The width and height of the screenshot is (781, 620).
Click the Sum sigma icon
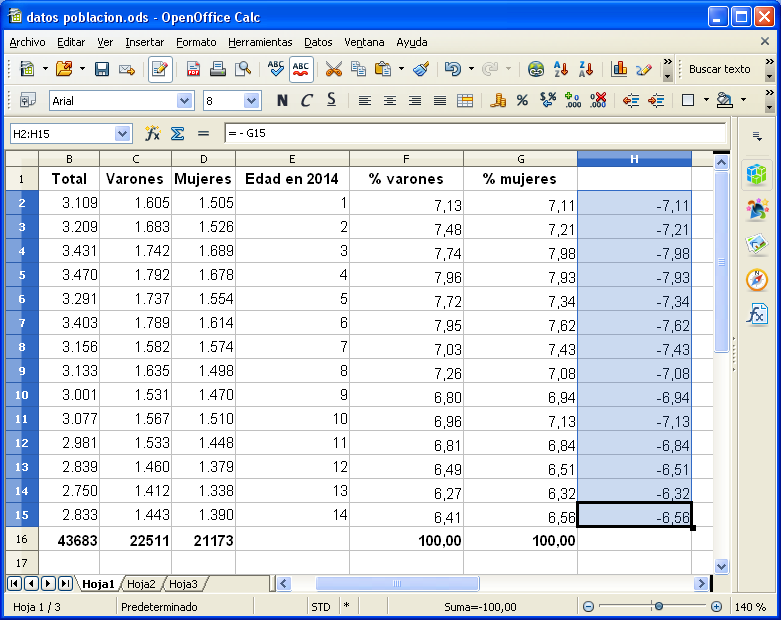177,133
